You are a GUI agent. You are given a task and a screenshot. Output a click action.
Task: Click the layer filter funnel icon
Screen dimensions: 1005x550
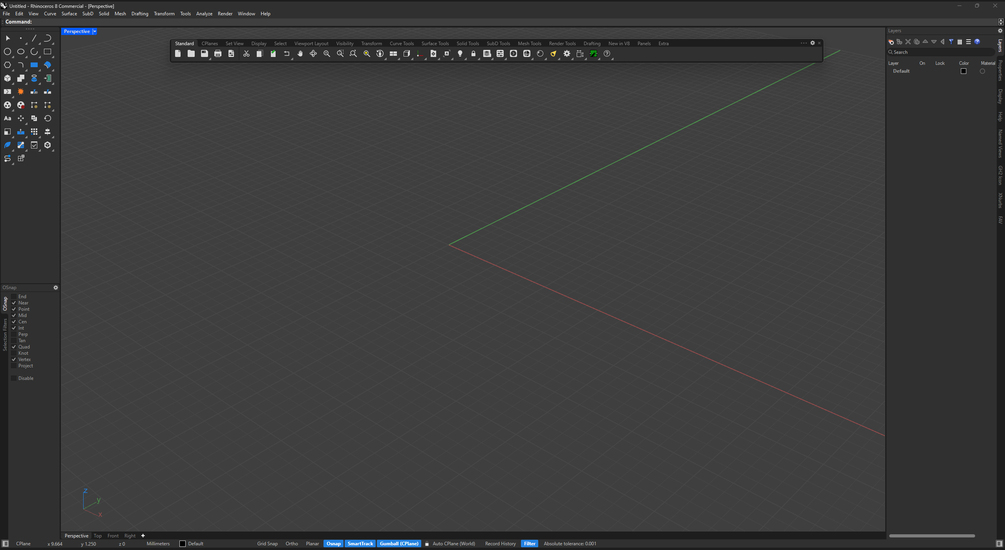click(951, 42)
